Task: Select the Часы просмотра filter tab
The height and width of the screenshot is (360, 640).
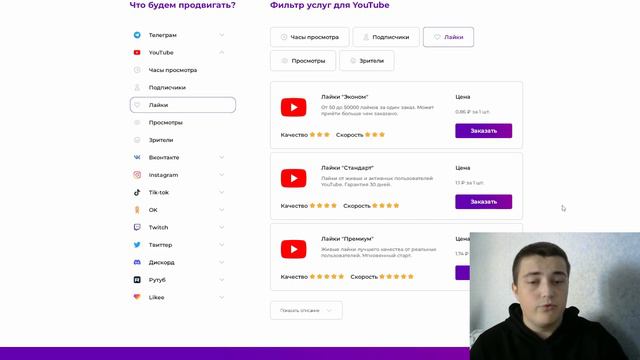Action: pyautogui.click(x=310, y=37)
